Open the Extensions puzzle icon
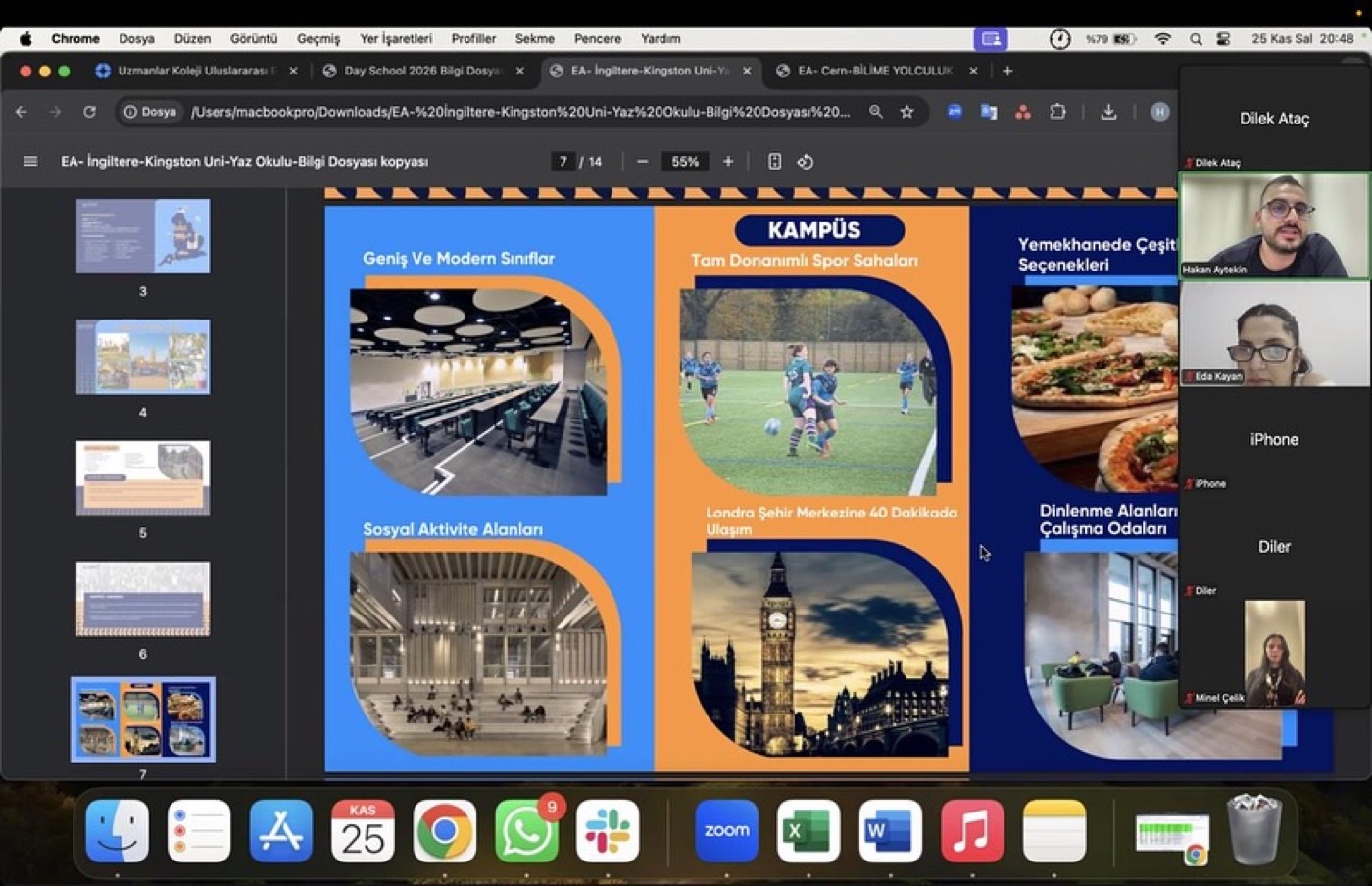Viewport: 1372px width, 886px height. coord(1057,112)
